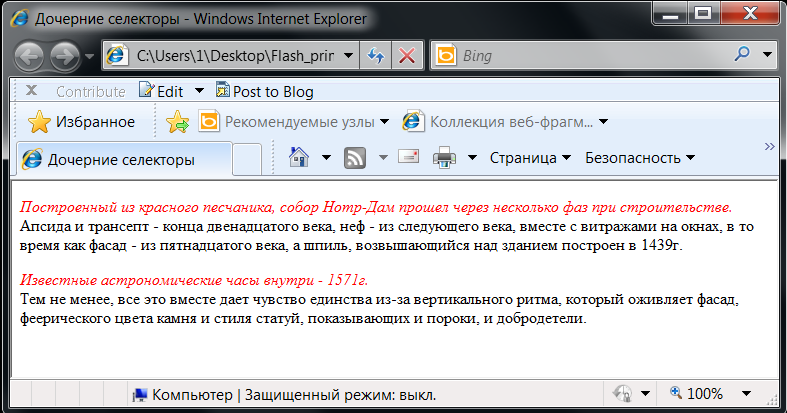Click the RSS feeds icon
Screen dimensions: 787x413
(354, 158)
